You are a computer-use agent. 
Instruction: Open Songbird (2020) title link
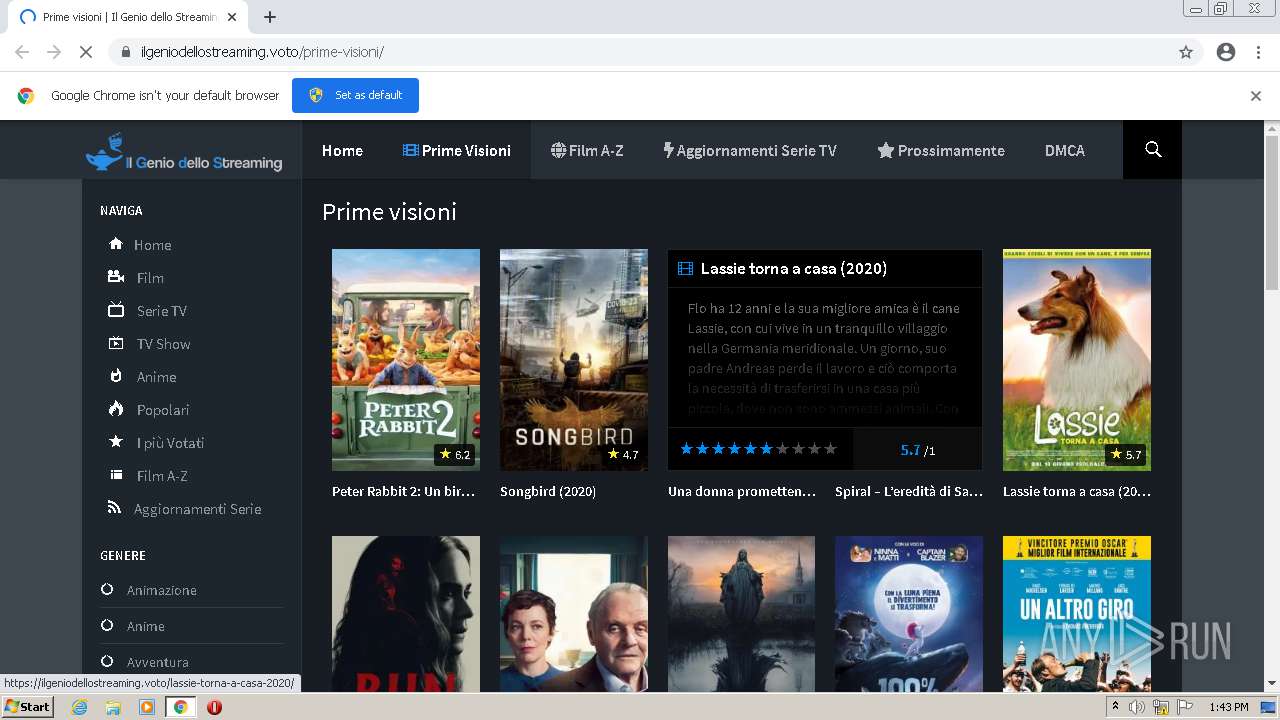click(x=548, y=491)
